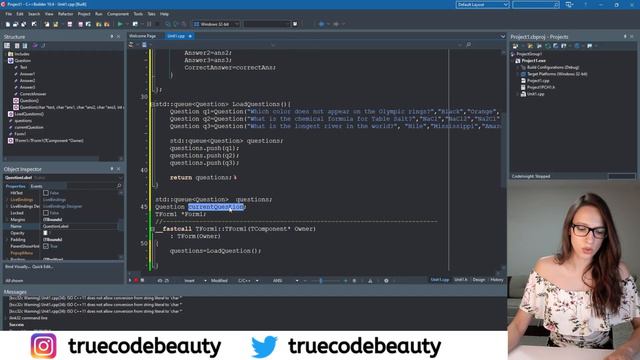Close the Structure panel
This screenshot has width=640, height=360.
[119, 37]
